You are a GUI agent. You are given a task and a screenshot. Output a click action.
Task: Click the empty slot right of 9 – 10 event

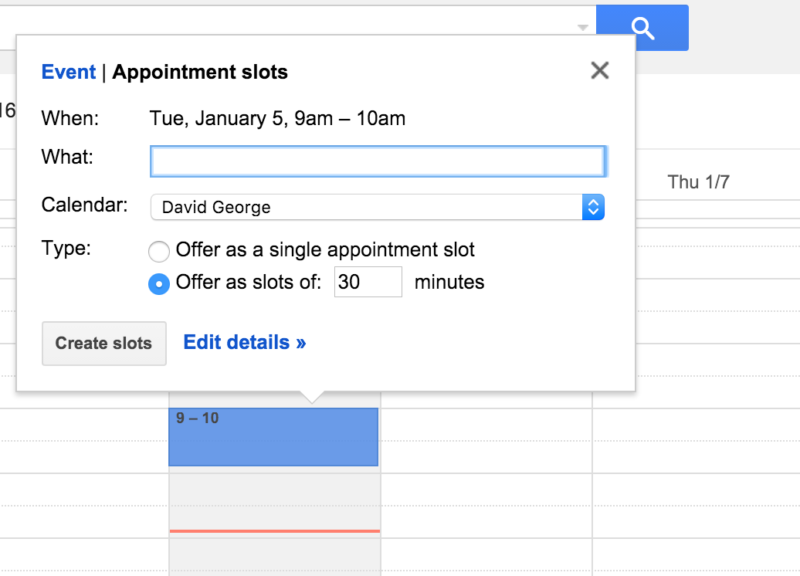pos(486,441)
